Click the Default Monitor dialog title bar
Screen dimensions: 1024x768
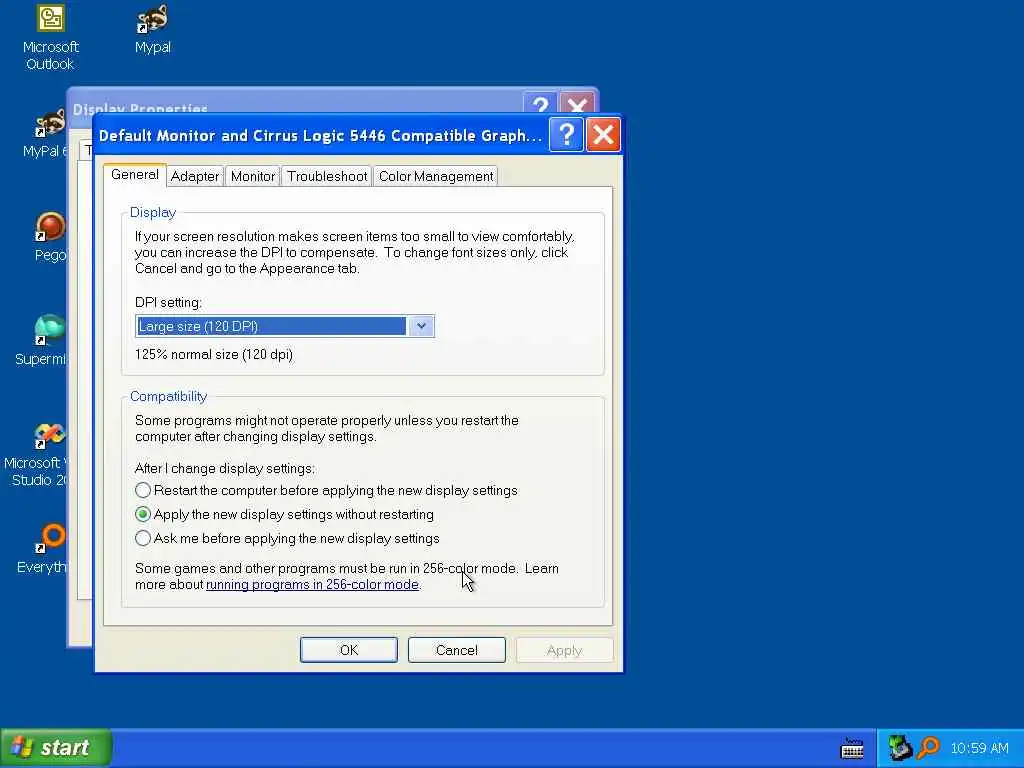pyautogui.click(x=321, y=135)
